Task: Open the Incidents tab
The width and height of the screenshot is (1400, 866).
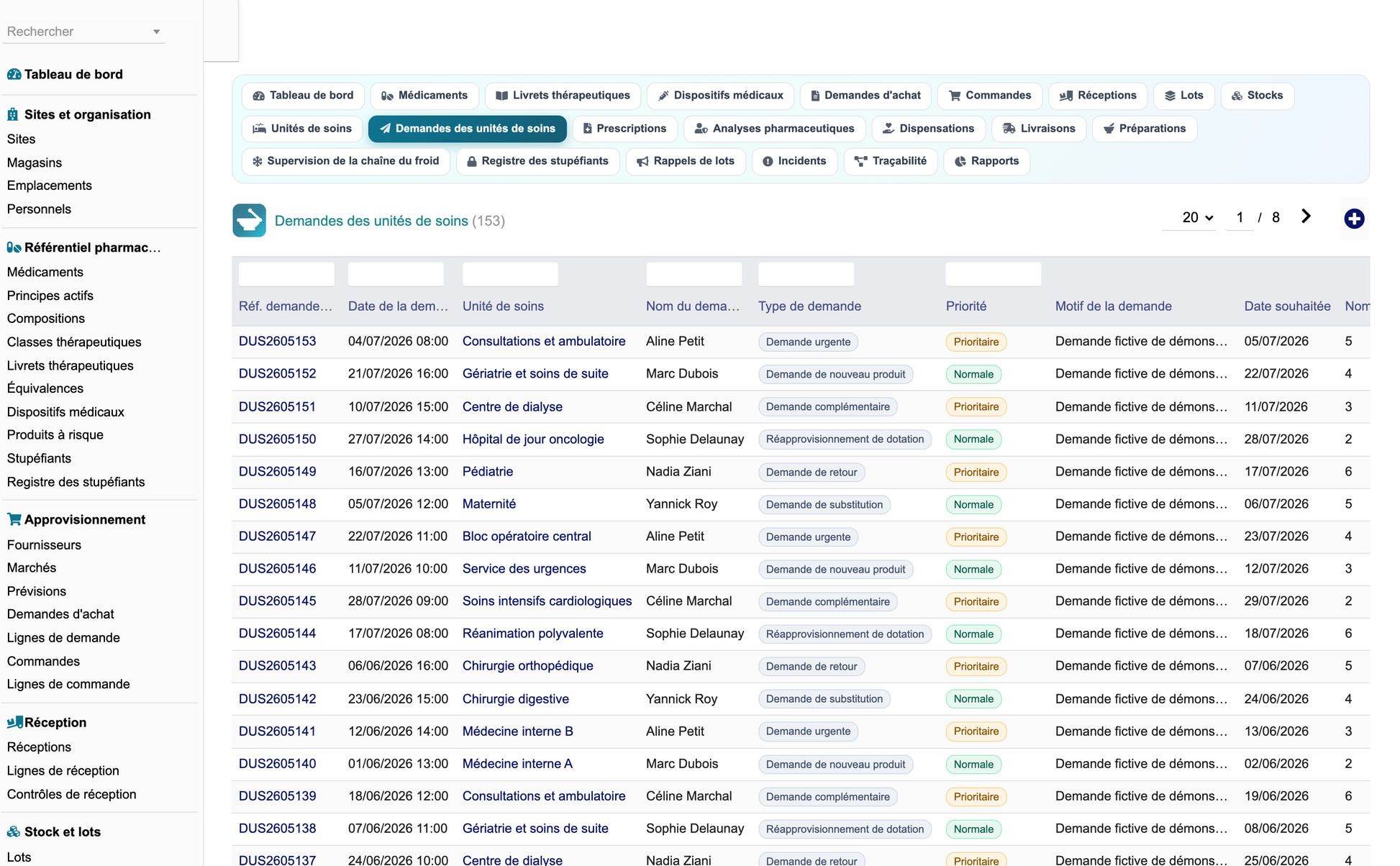Action: click(794, 161)
